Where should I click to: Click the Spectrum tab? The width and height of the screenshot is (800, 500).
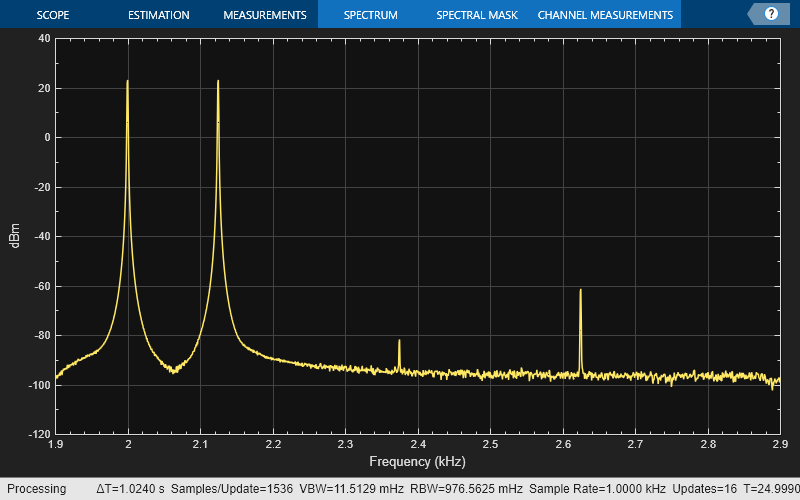click(370, 15)
